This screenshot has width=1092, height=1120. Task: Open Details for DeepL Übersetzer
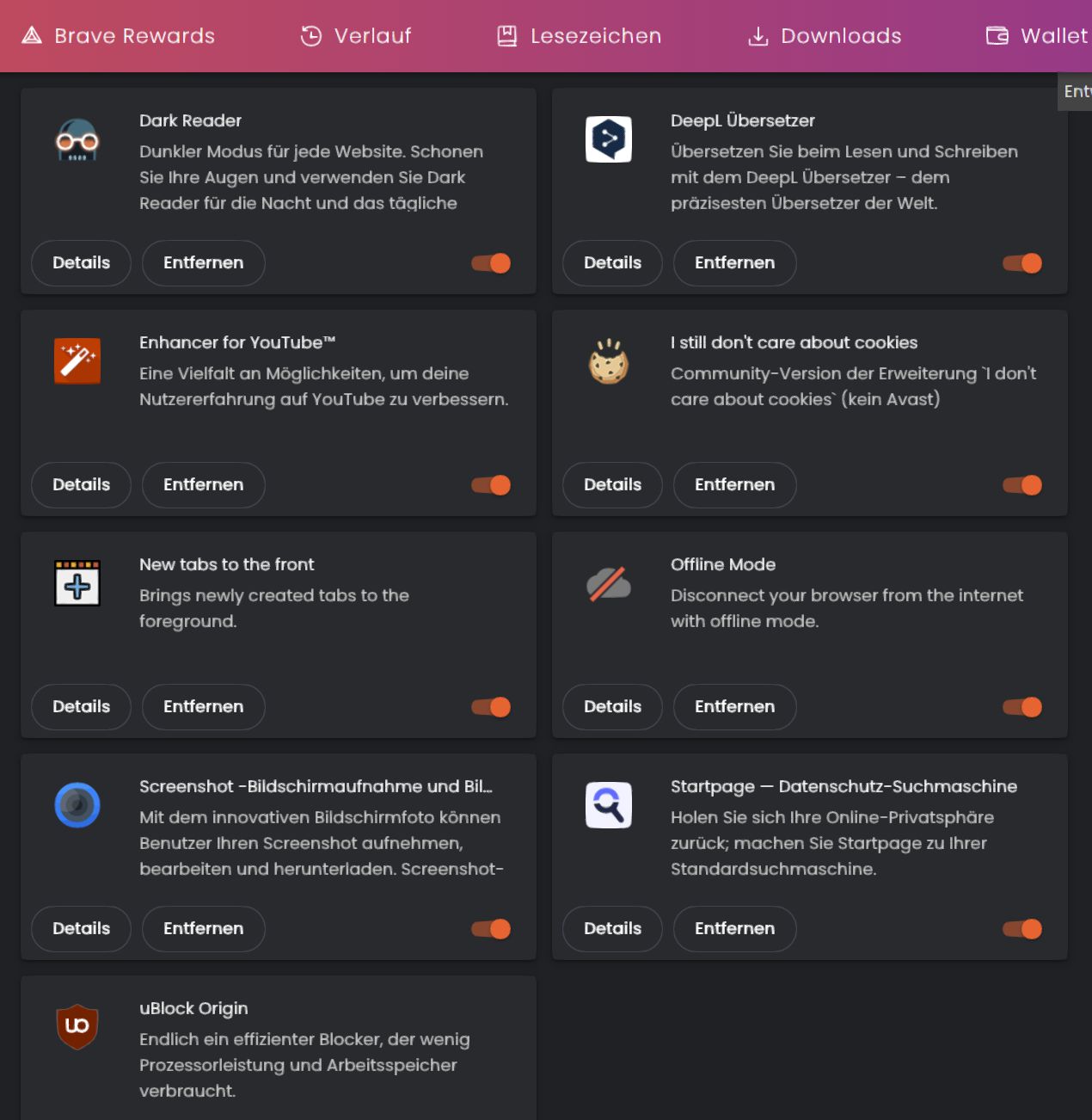point(612,263)
